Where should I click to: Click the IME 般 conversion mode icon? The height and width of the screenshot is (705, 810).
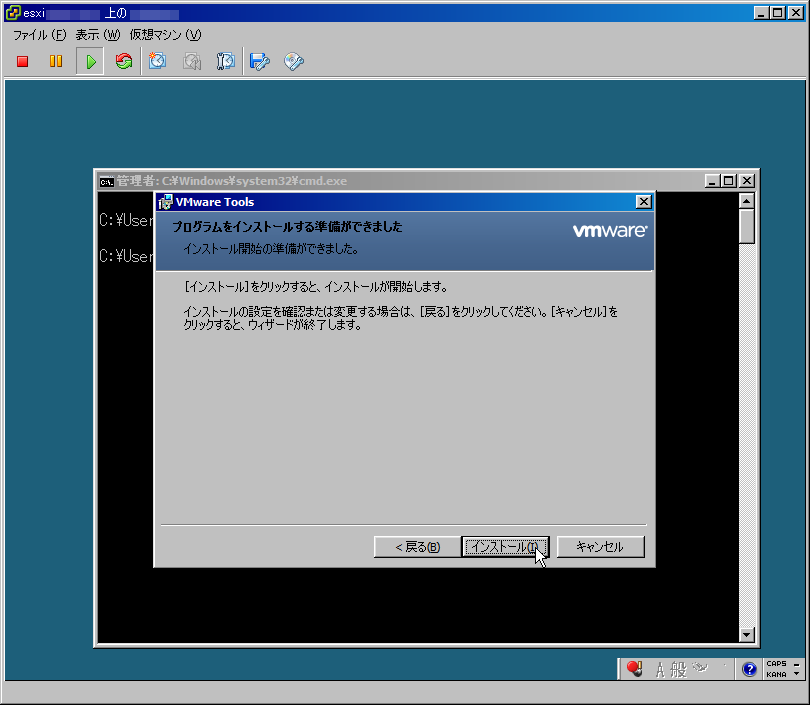[x=678, y=670]
